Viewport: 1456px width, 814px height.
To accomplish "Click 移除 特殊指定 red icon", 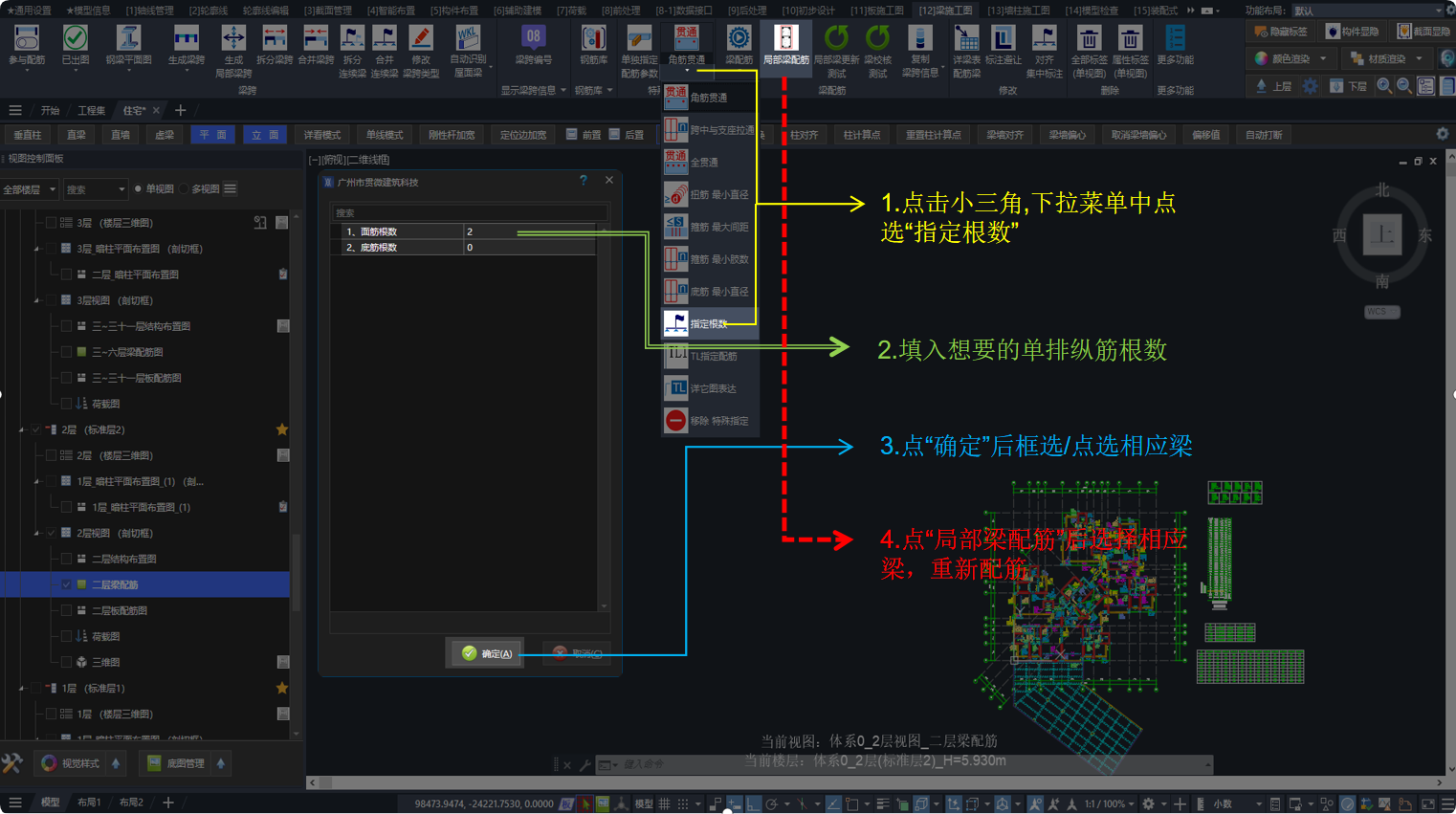I will (676, 421).
